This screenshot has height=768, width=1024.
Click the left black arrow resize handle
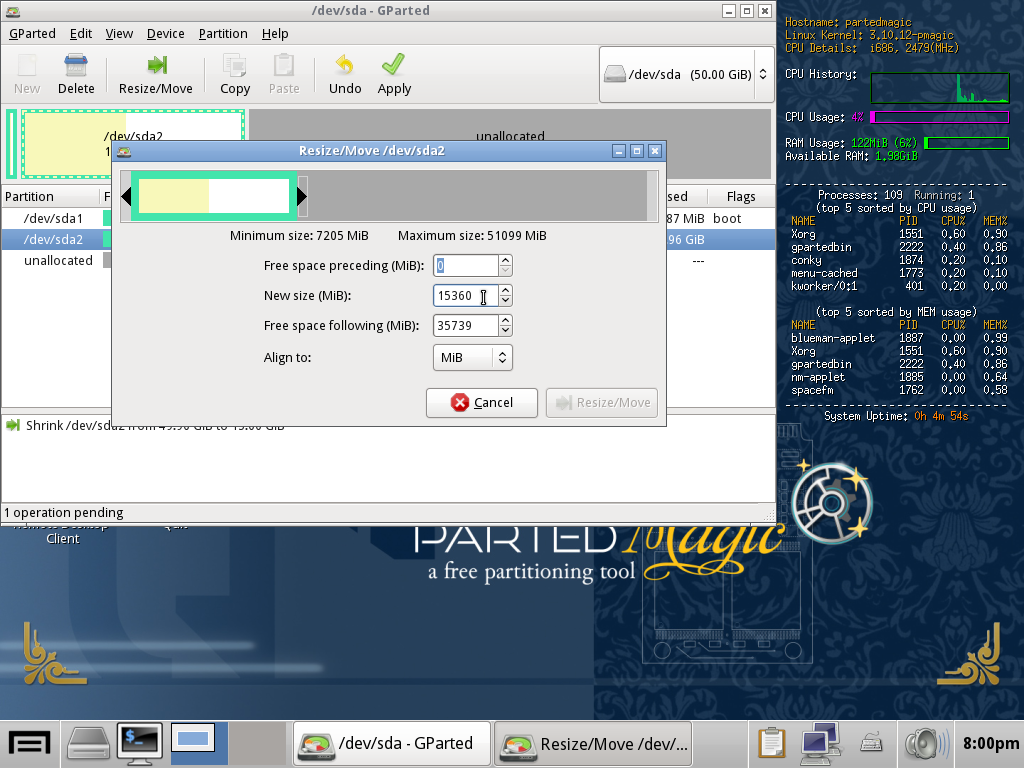point(126,196)
